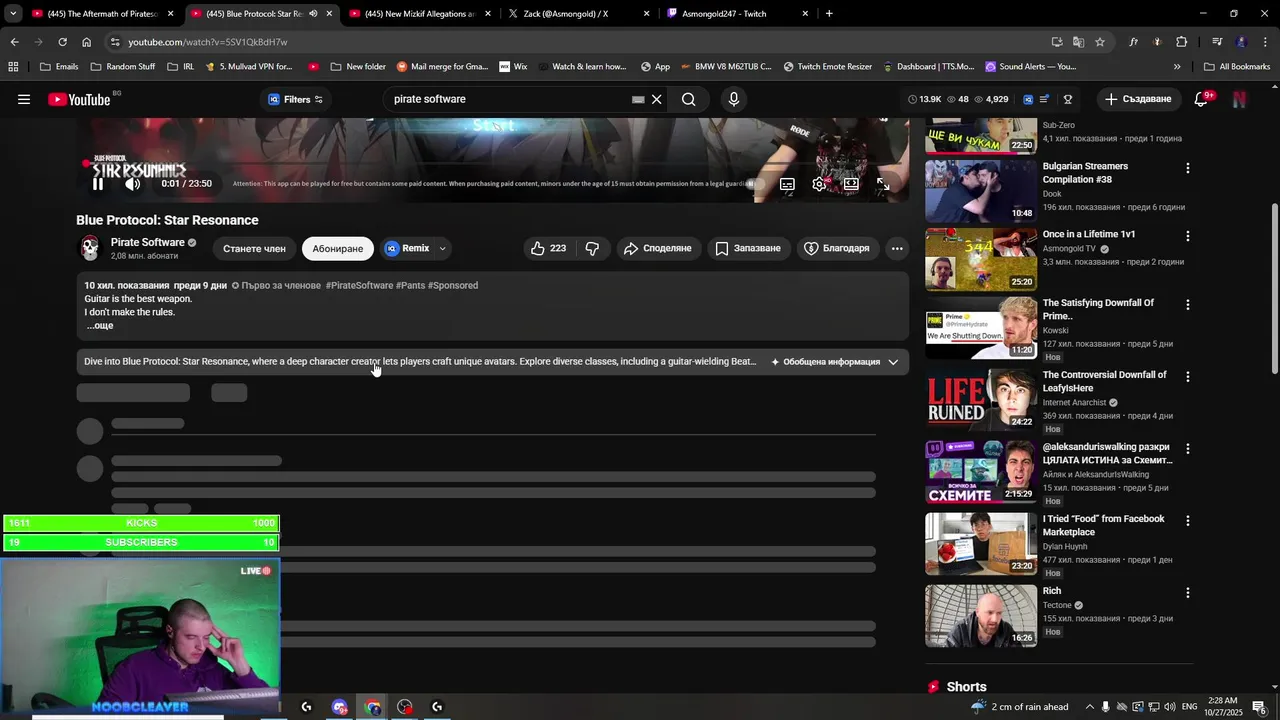This screenshot has height=720, width=1280.
Task: Open Chrome media controls icon
Action: (1217, 42)
